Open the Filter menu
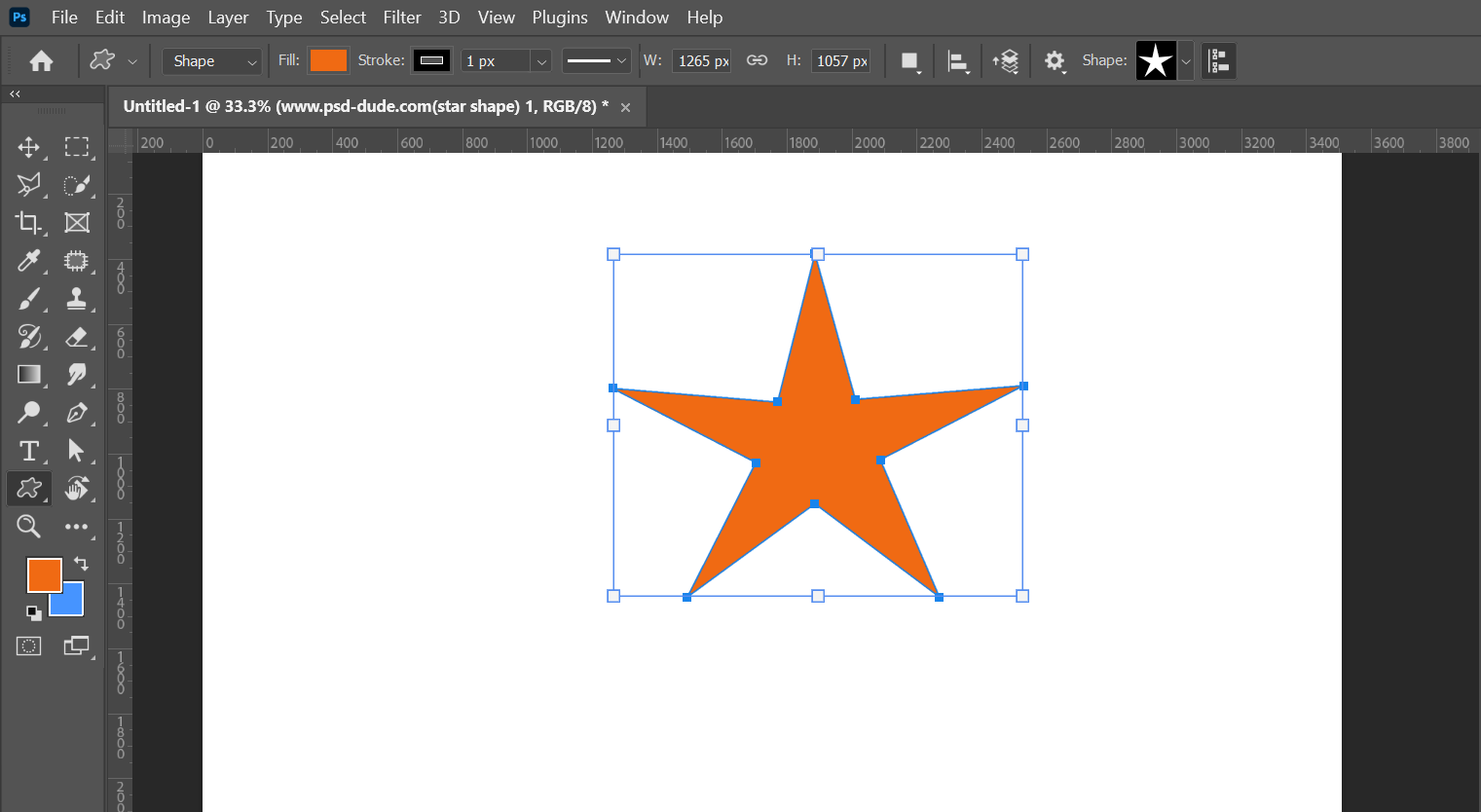 tap(401, 18)
